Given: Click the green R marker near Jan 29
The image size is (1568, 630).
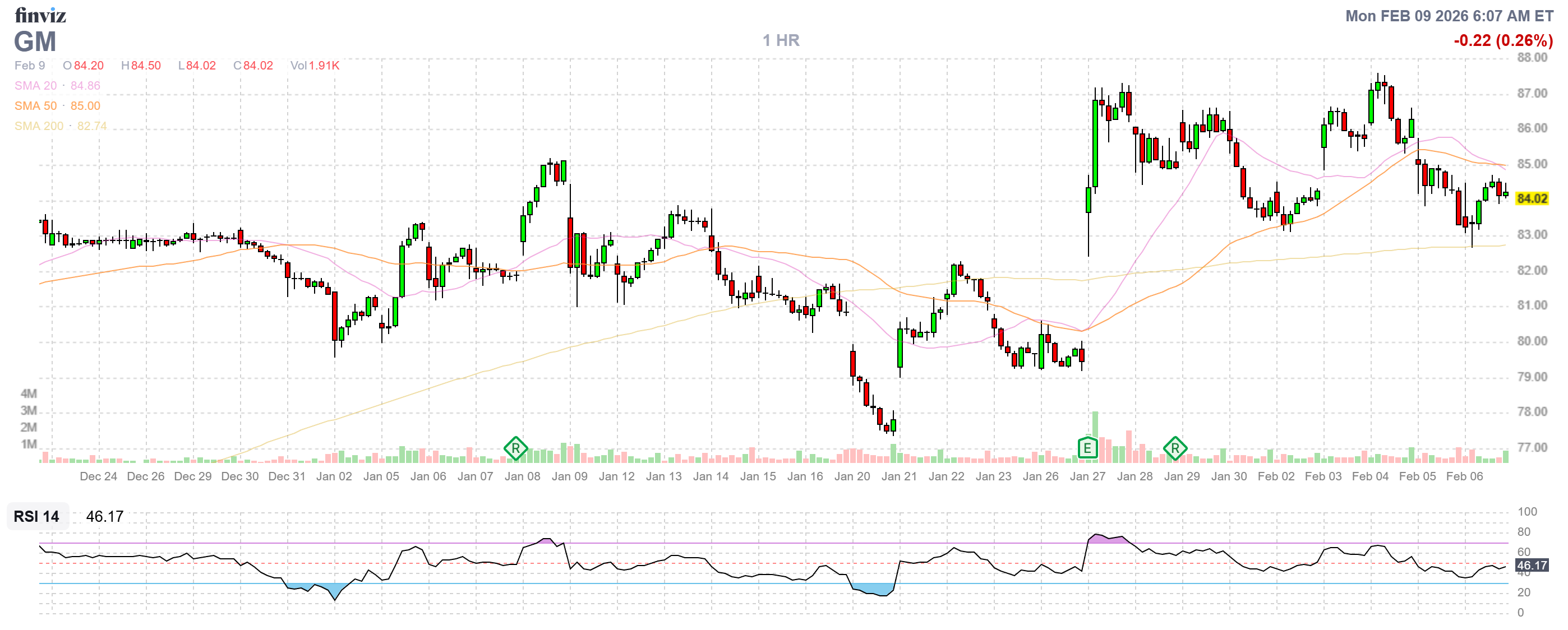Looking at the screenshot, I should [x=1174, y=449].
